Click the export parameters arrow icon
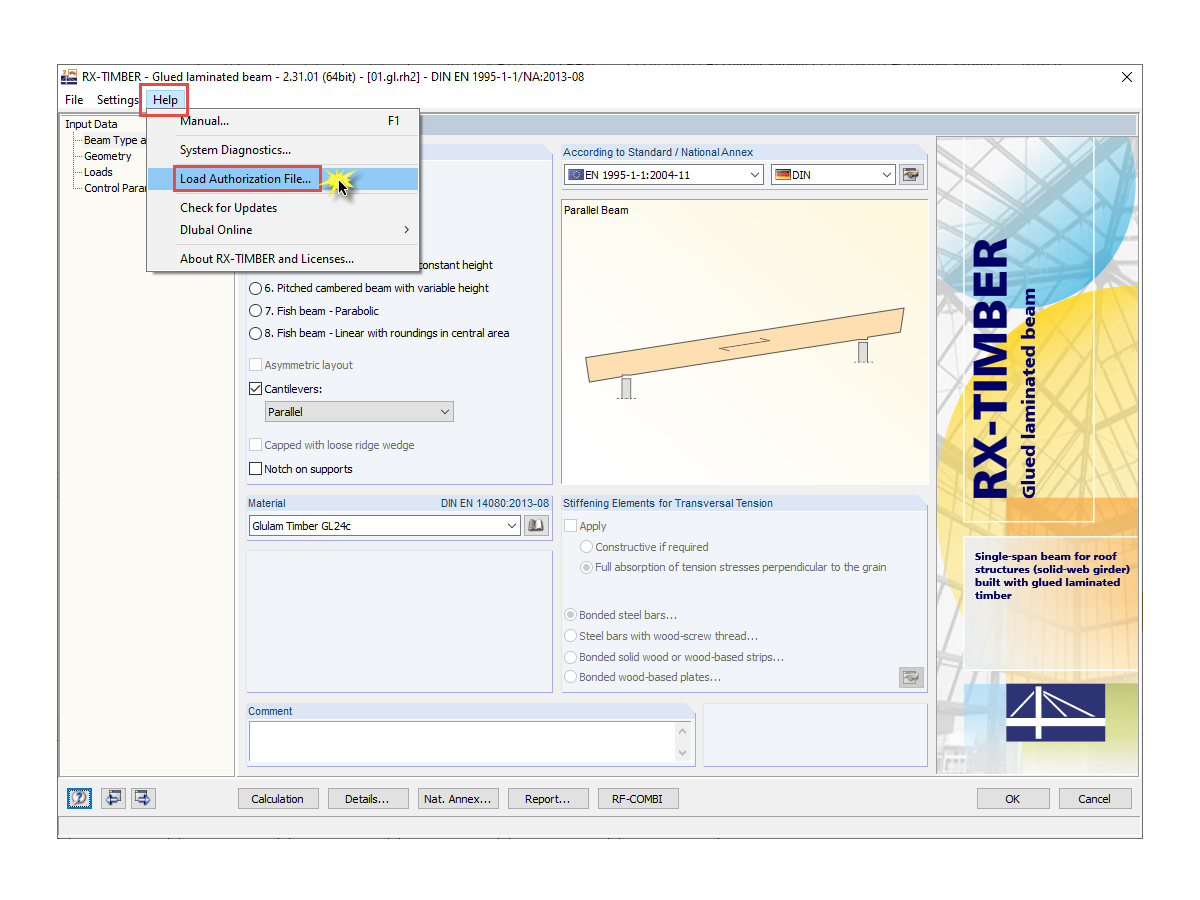Viewport: 1200px width, 900px height. pos(141,798)
